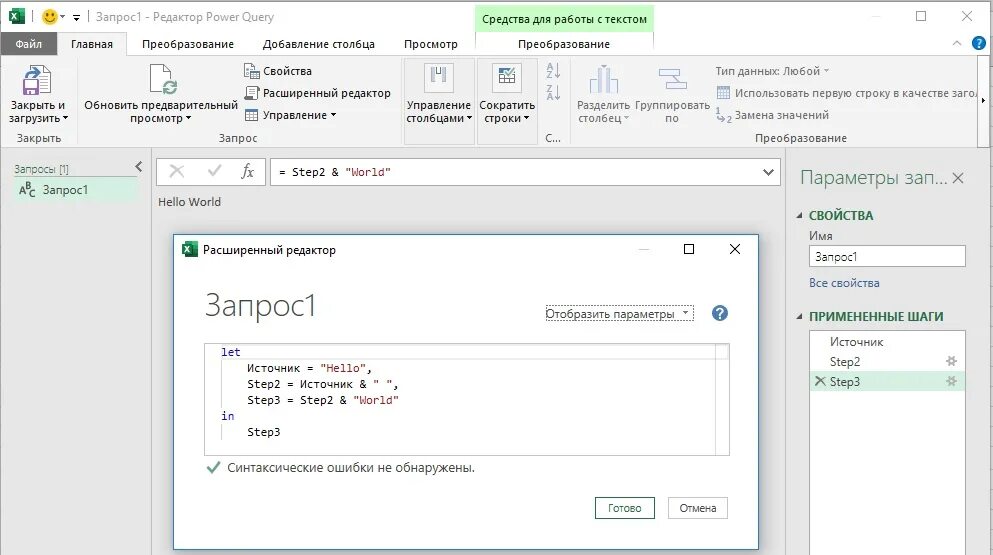Delete Step3 with the X icon
Viewport: 993px width, 555px height.
pos(820,381)
